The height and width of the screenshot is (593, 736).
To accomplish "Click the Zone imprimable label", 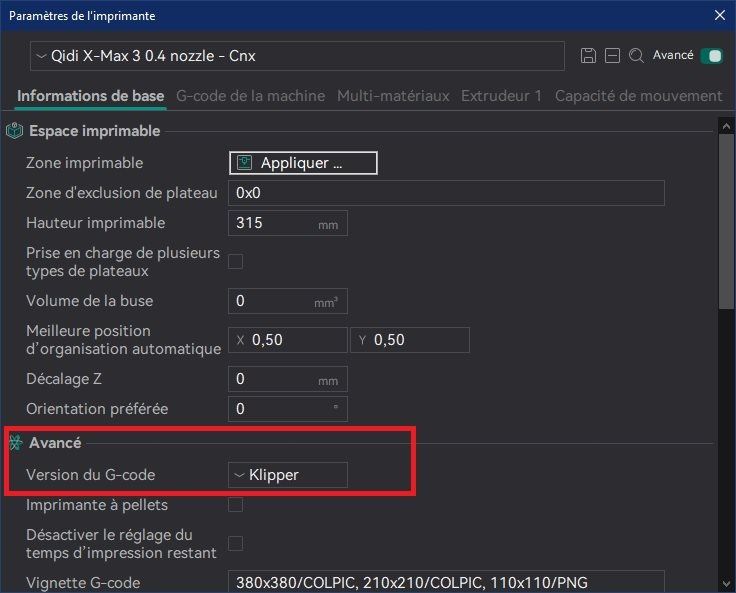I will tap(84, 163).
